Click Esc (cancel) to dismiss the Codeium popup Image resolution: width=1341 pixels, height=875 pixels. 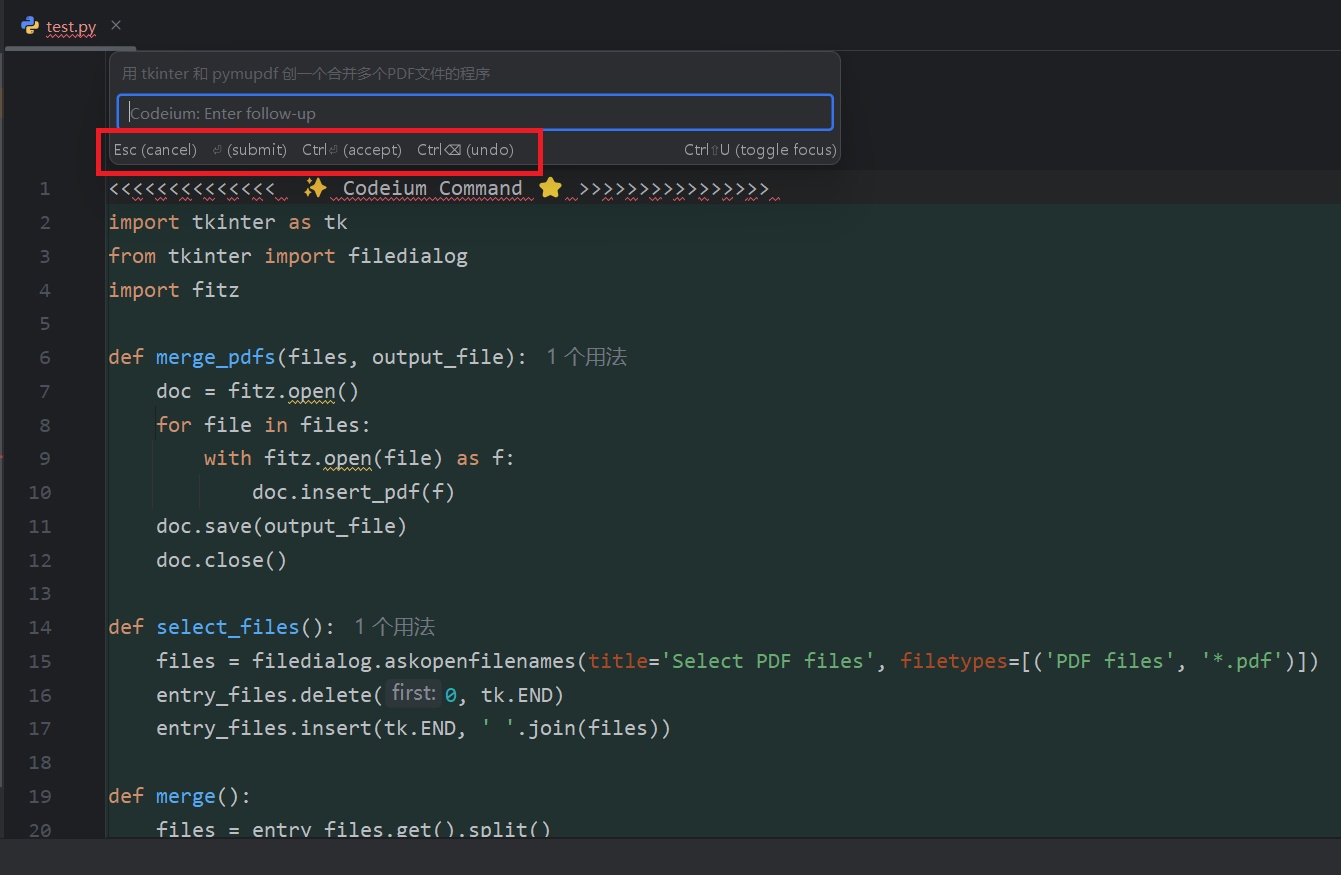coord(154,149)
